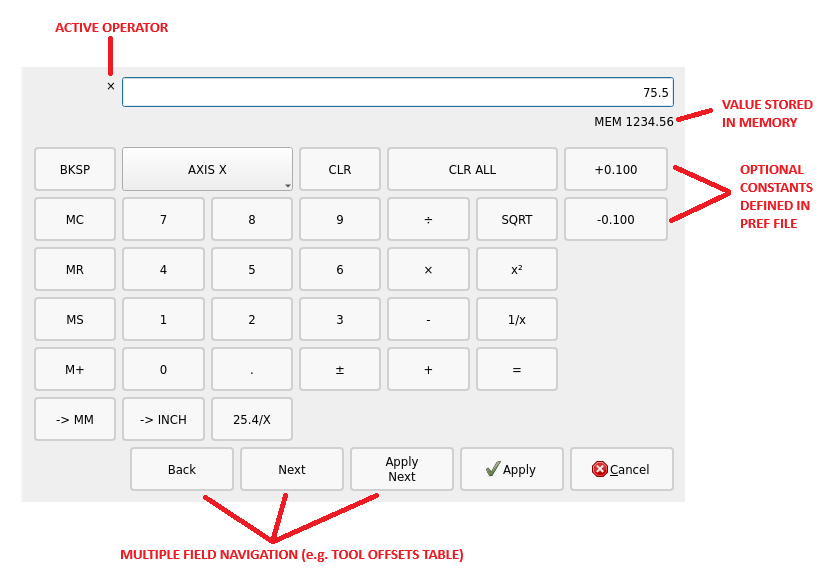
Task: Add the +0.100 preset constant
Action: (x=615, y=169)
